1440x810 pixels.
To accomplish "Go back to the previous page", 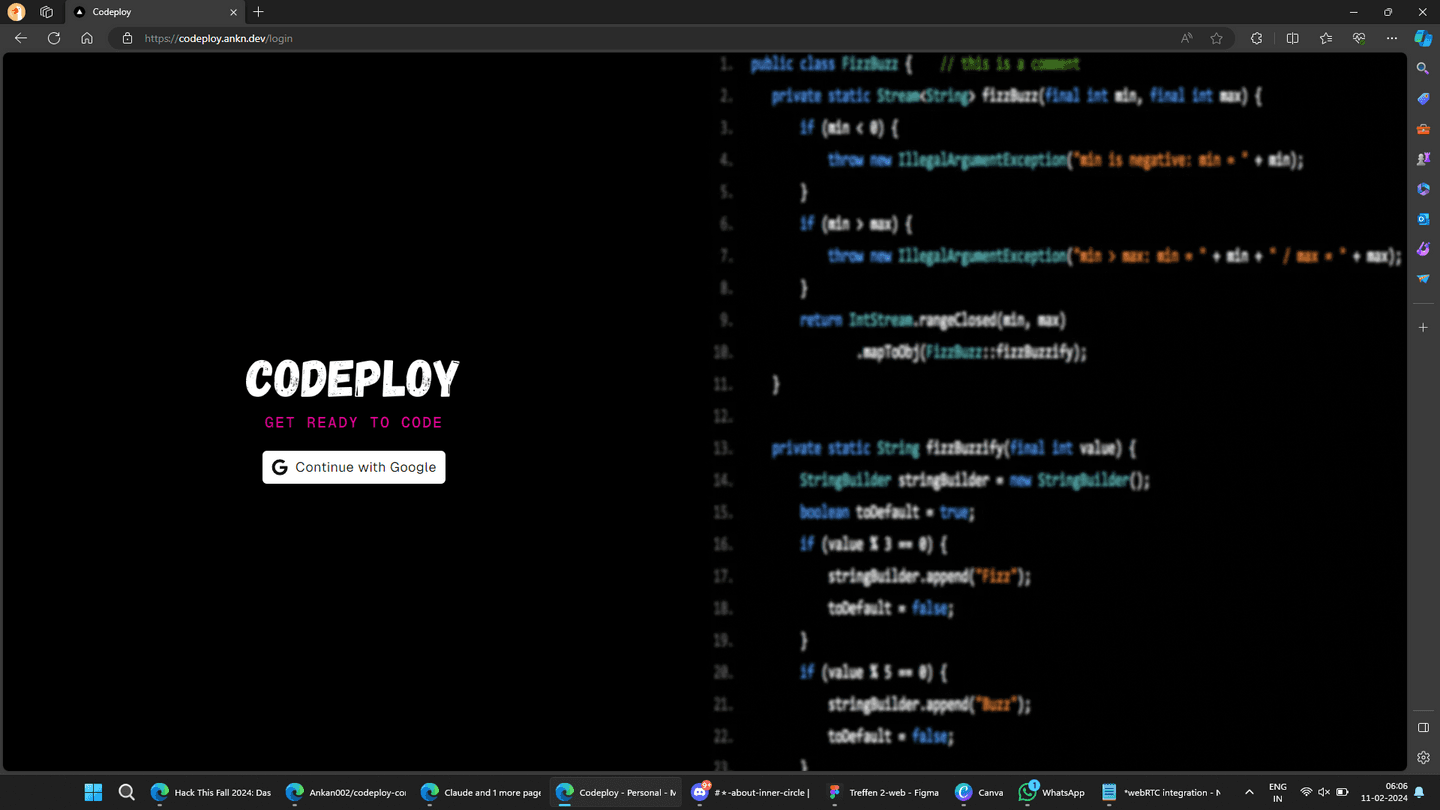I will (x=21, y=38).
